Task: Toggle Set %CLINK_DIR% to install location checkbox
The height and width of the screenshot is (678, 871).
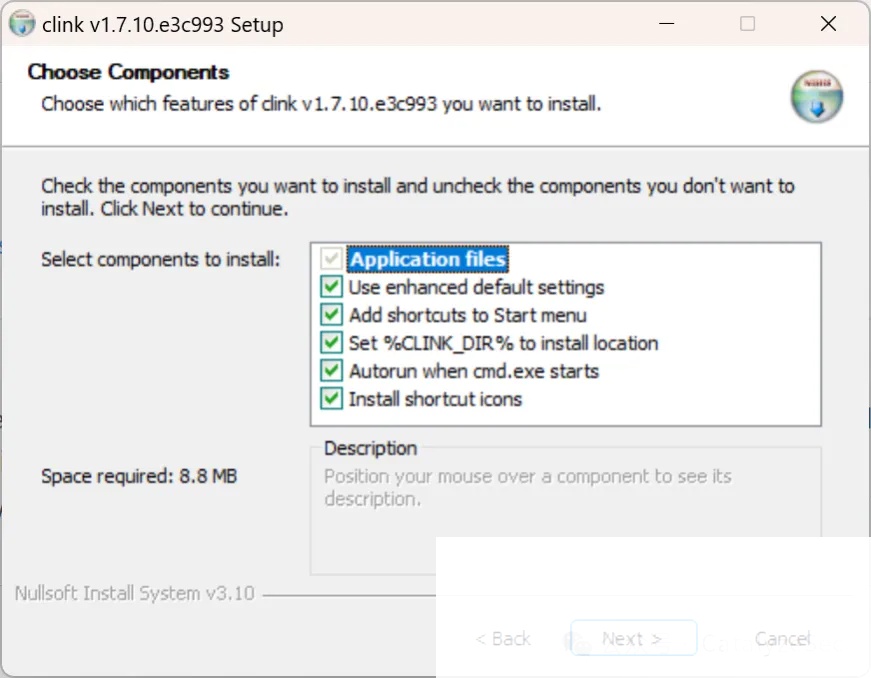Action: (x=331, y=343)
